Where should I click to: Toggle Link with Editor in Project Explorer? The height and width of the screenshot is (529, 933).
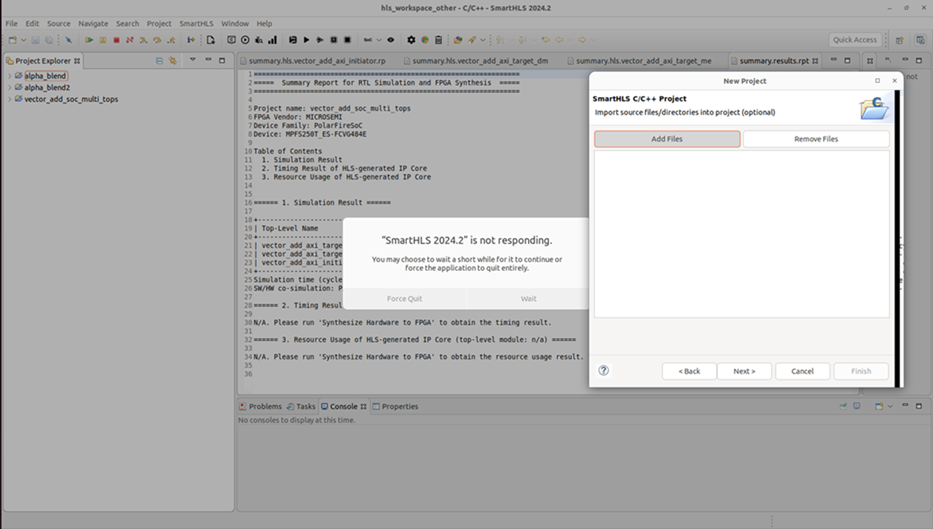172,61
